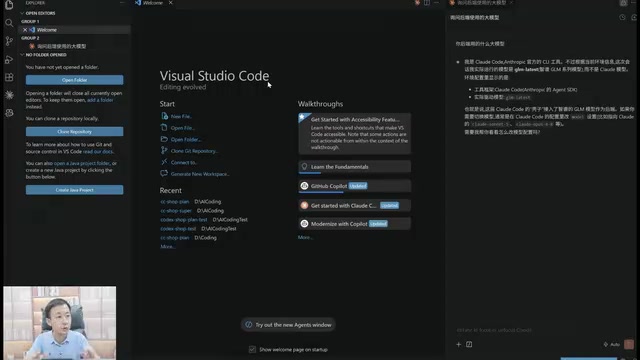Viewport: 640px width, 360px height.
Task: Open the Explorer view in the activity bar
Action: coord(9,5)
